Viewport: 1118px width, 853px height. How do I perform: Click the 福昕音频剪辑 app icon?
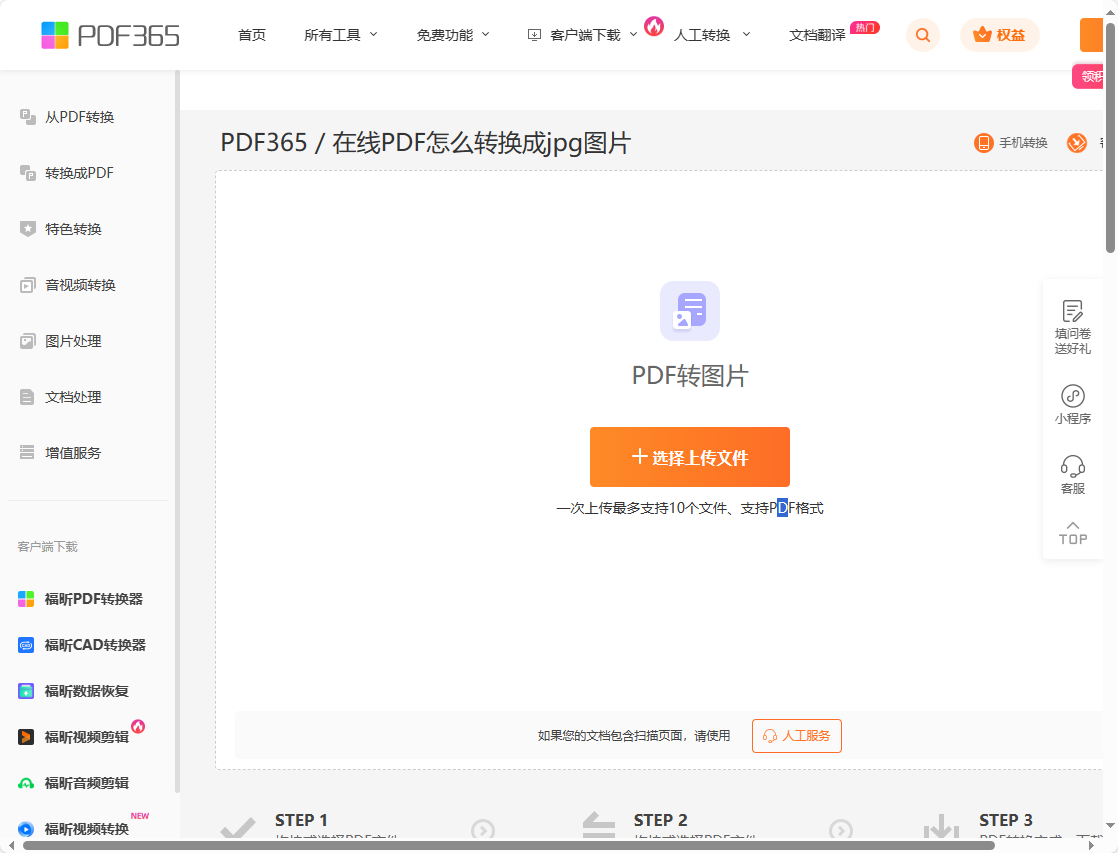(26, 783)
